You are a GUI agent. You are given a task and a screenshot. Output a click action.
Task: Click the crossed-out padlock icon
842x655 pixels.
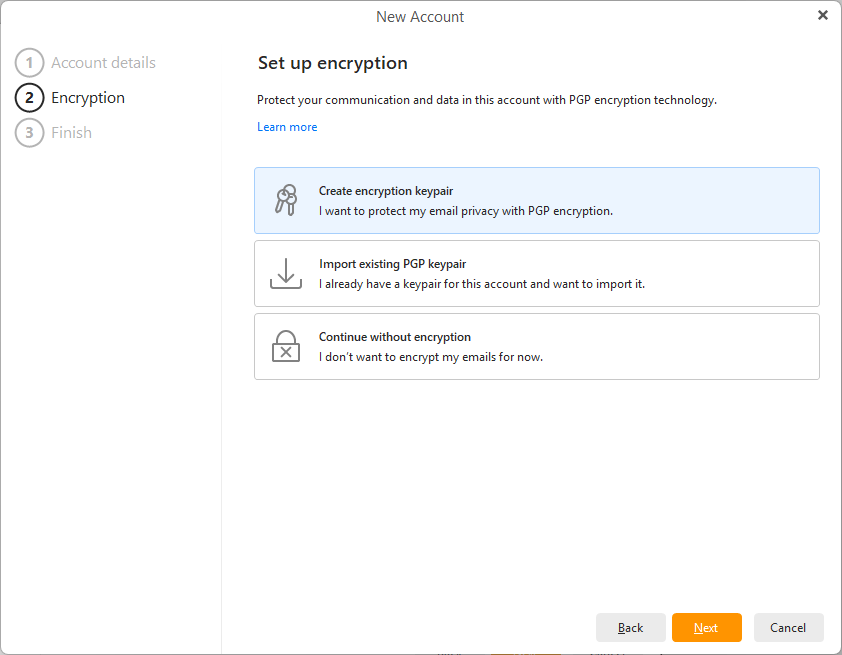(286, 346)
